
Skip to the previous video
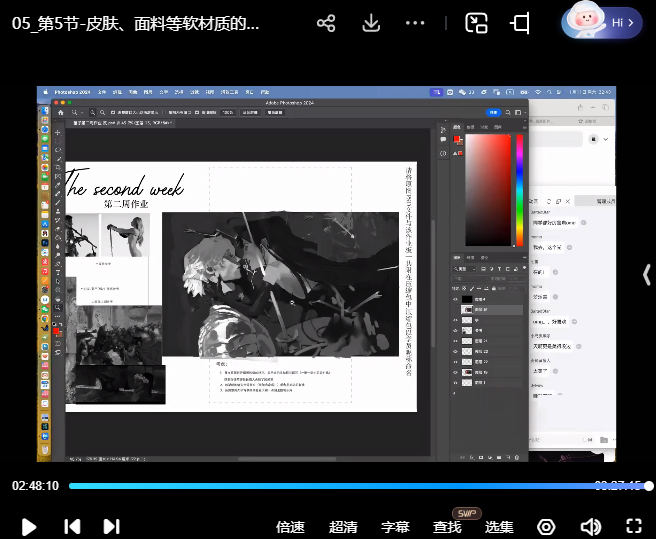(72, 526)
